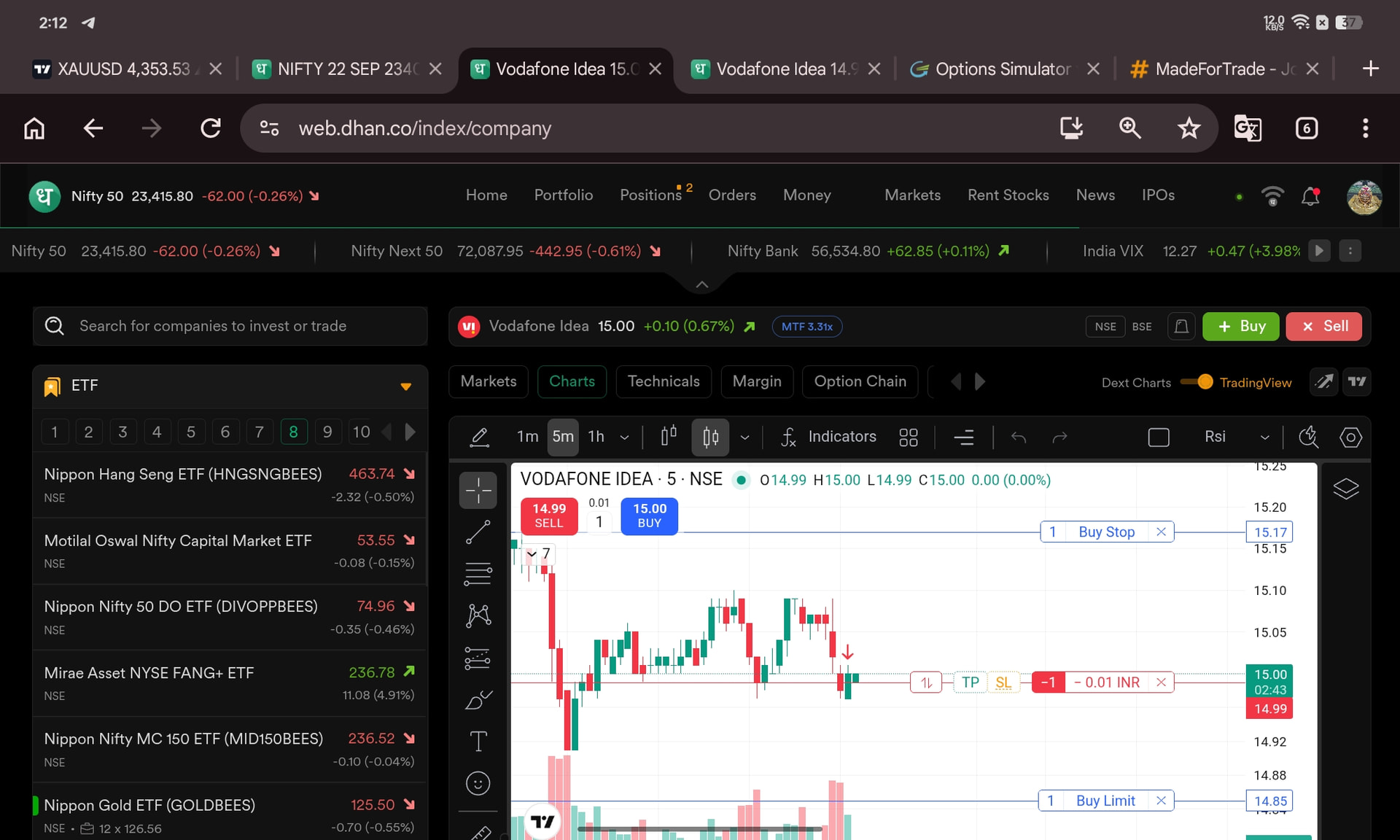This screenshot has width=1400, height=840.
Task: Open the chart style dropdown arrow
Action: coord(744,437)
